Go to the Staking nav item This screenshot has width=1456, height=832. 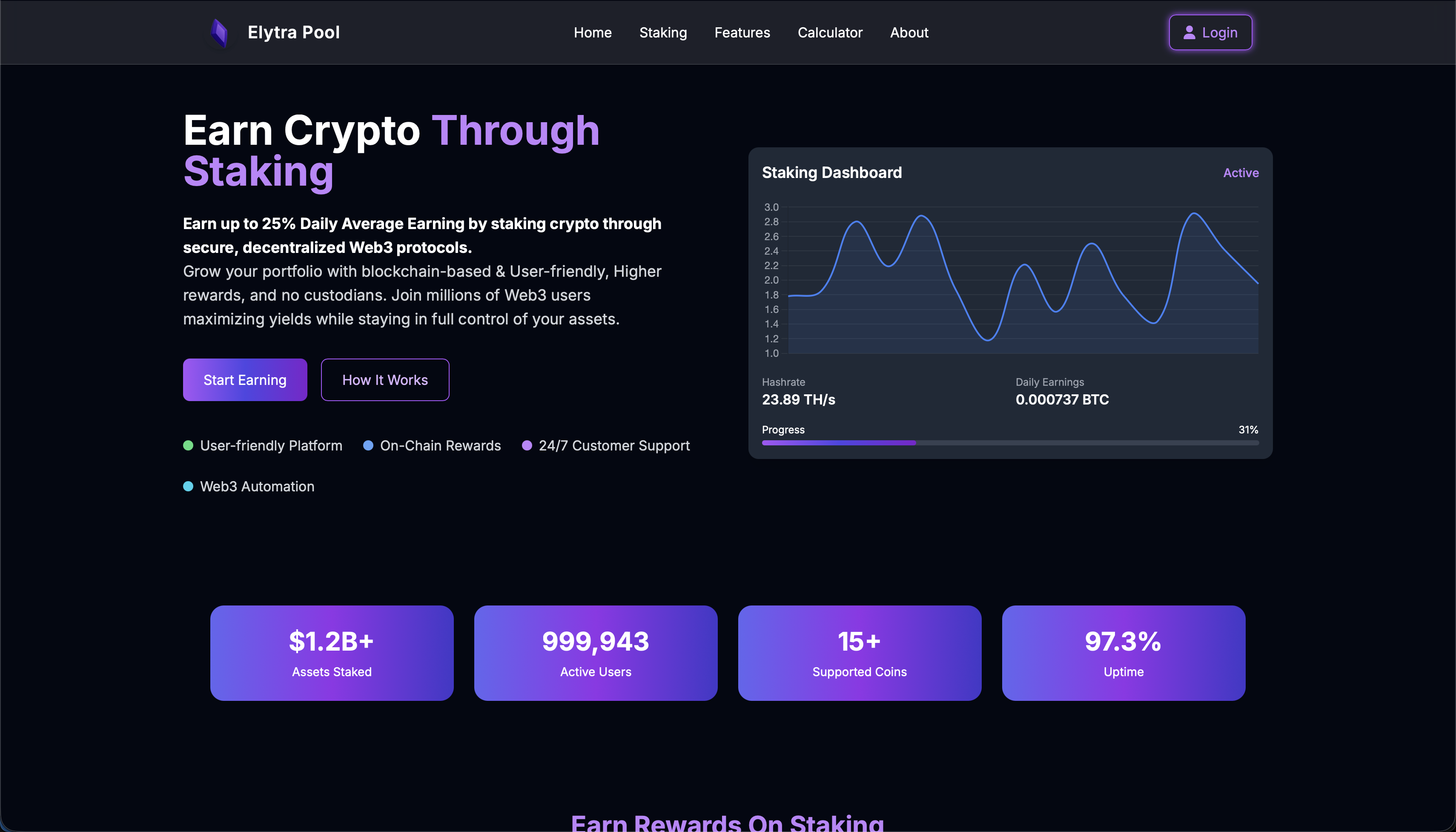pyautogui.click(x=662, y=32)
